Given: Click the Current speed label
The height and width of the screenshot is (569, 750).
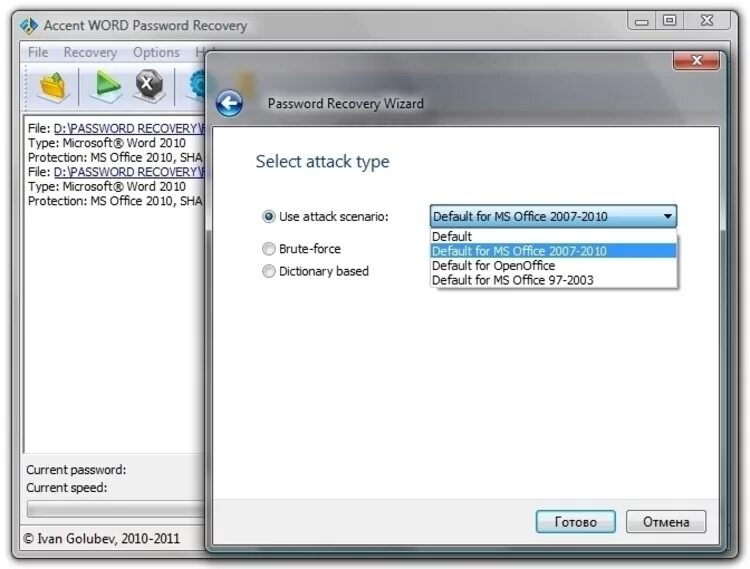Looking at the screenshot, I should point(66,488).
